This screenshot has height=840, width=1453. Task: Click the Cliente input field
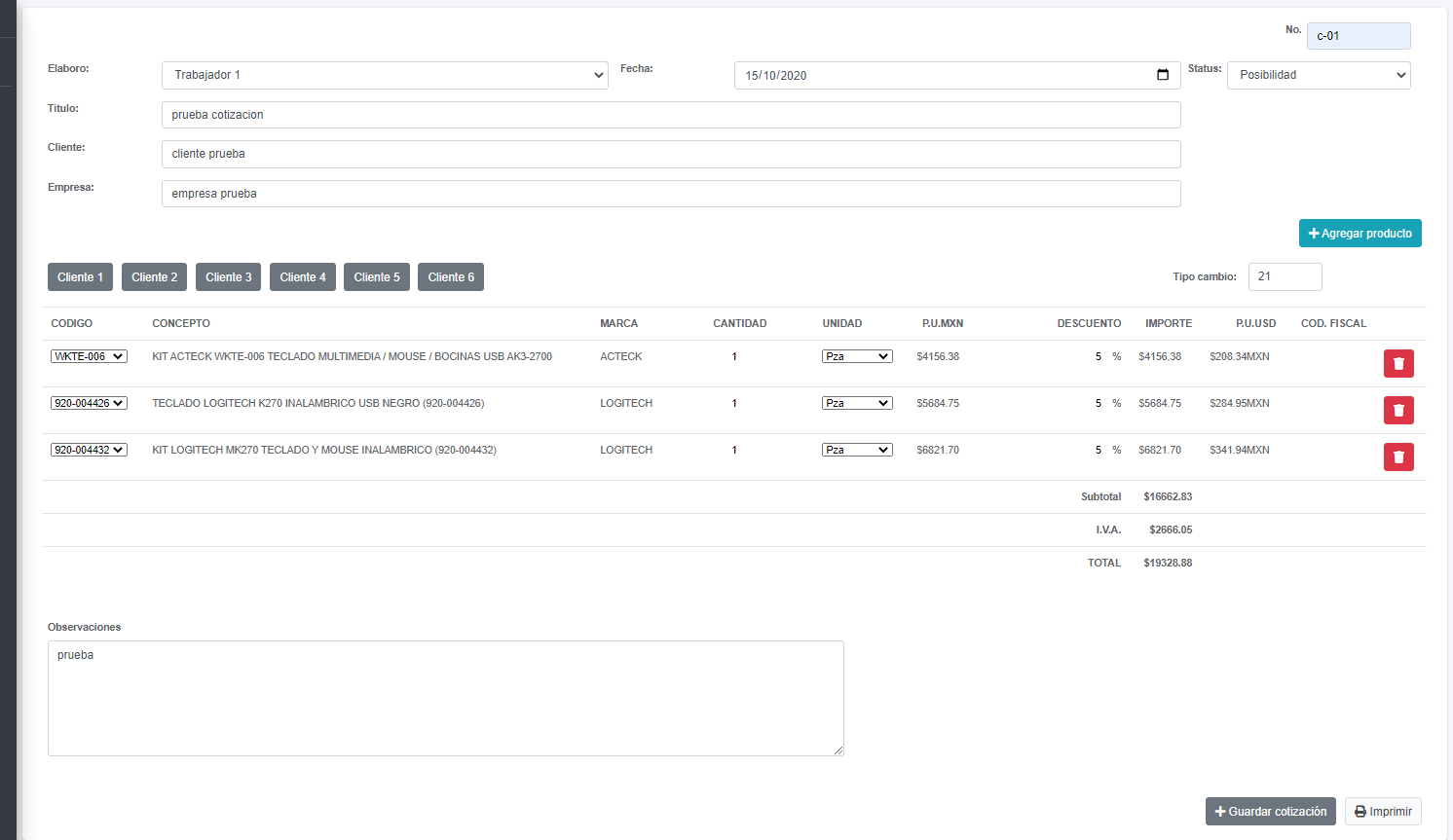671,154
